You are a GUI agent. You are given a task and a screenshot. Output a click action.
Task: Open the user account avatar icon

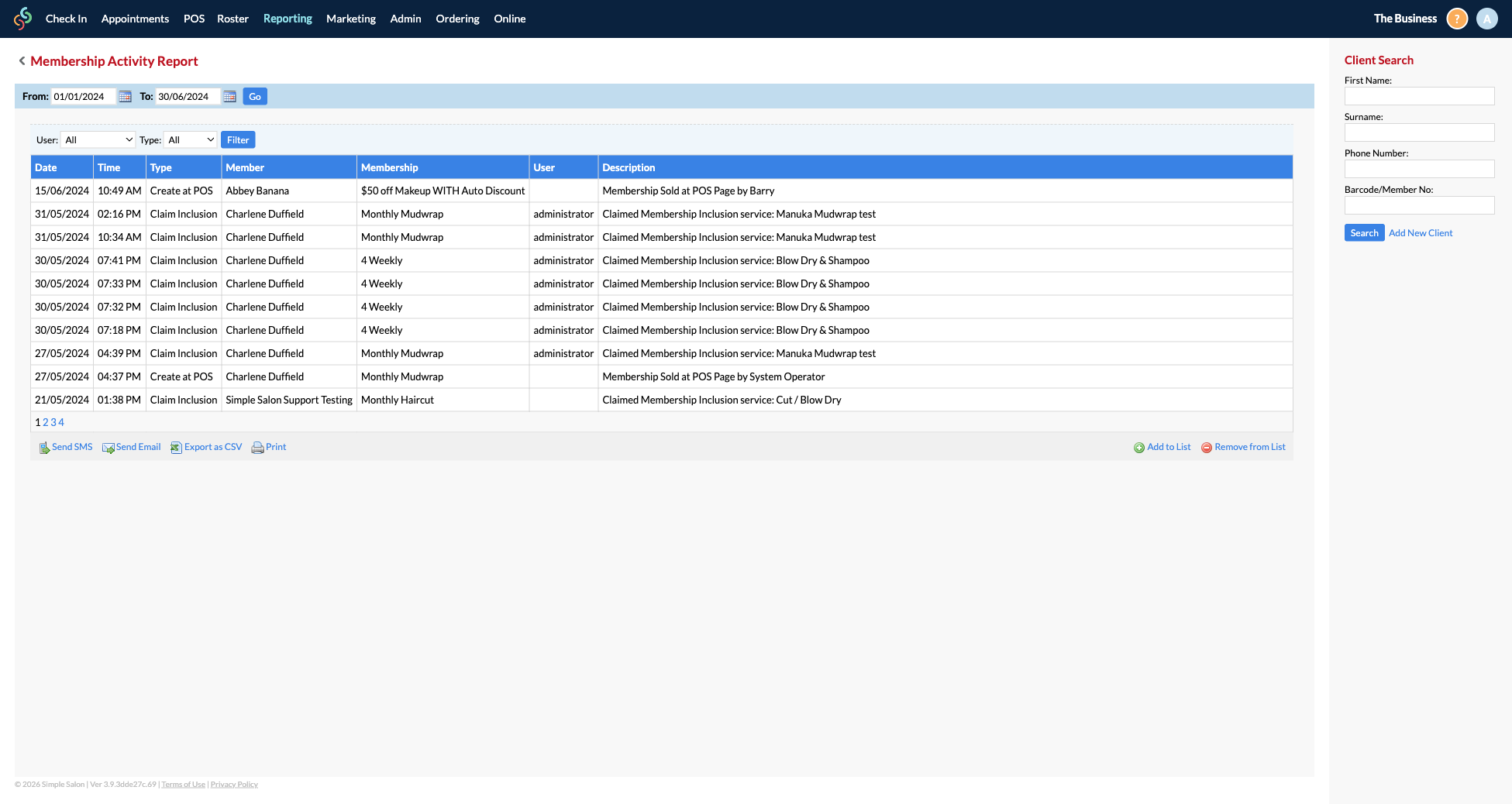(1486, 19)
